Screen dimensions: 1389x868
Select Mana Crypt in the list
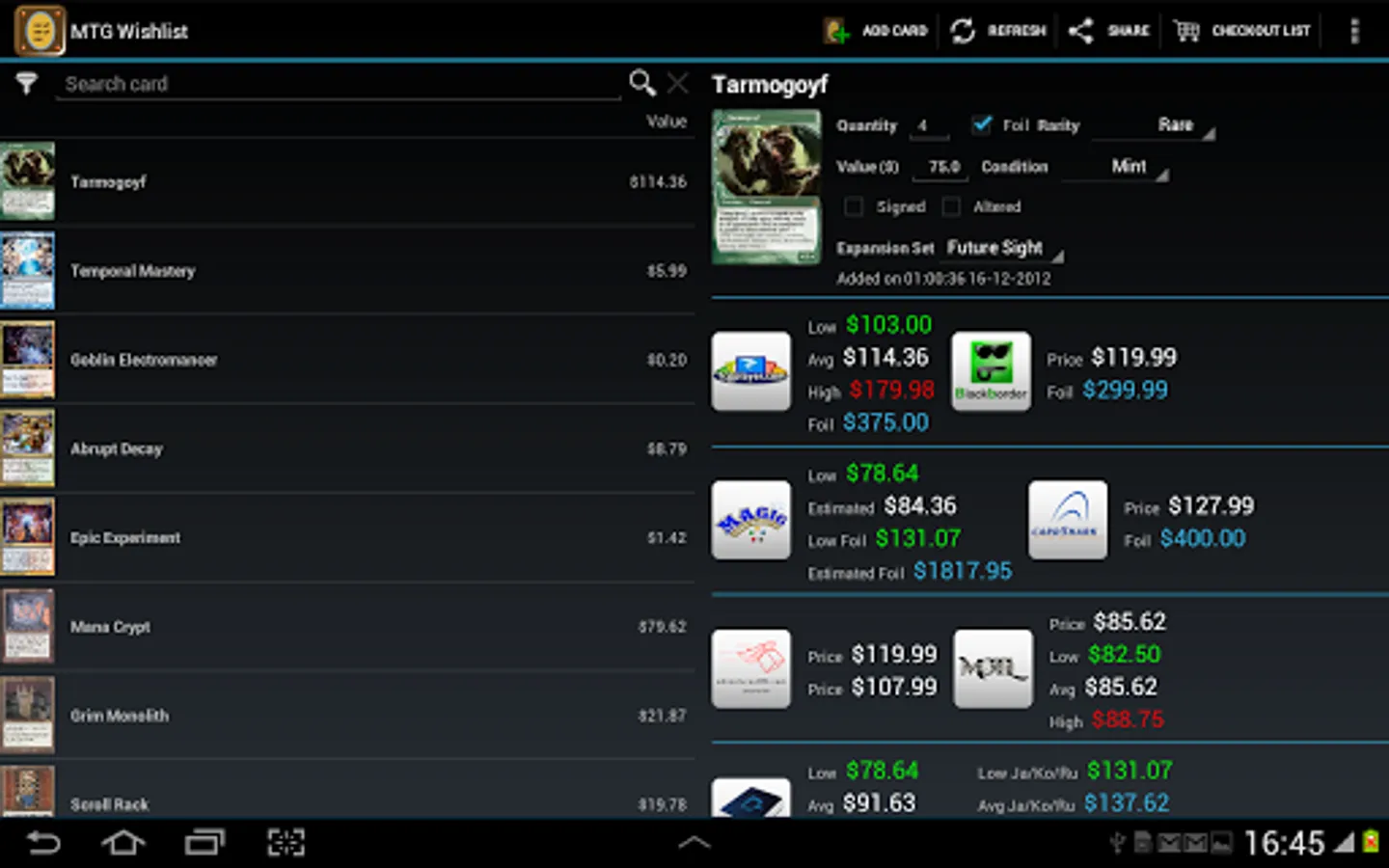coord(347,627)
